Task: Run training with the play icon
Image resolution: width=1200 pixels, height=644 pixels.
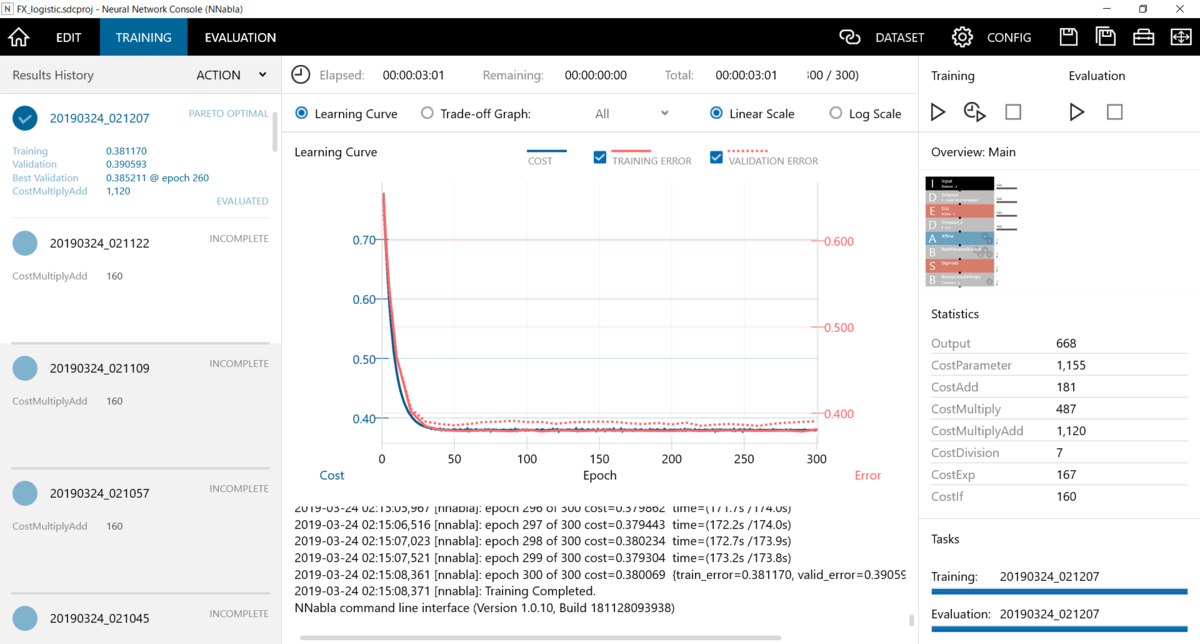Action: 937,112
